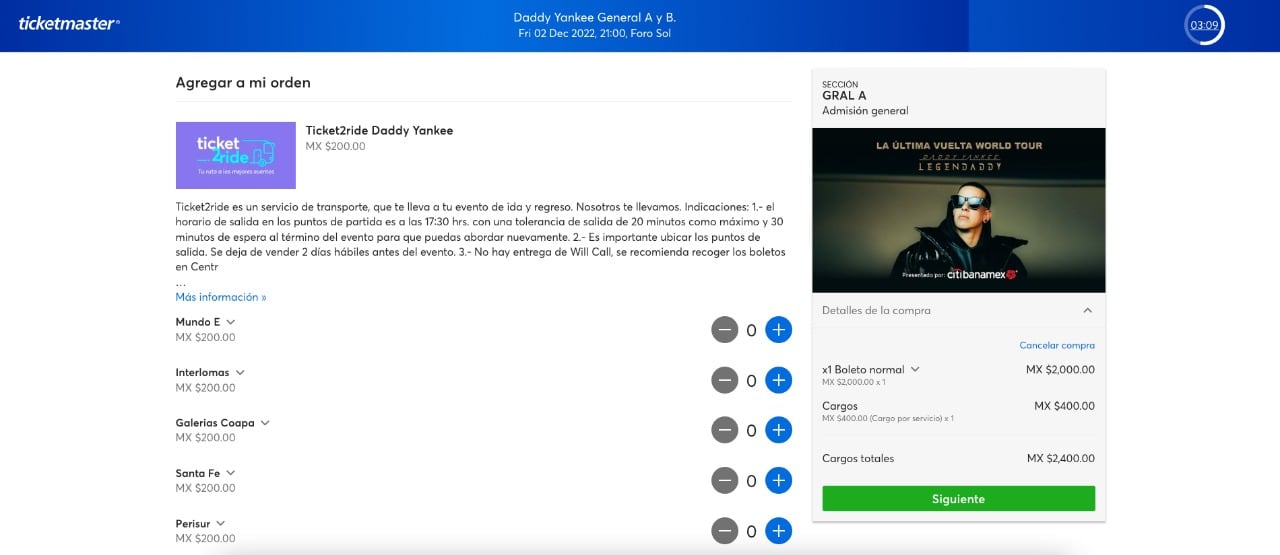Click the Interlomas location name

(202, 372)
